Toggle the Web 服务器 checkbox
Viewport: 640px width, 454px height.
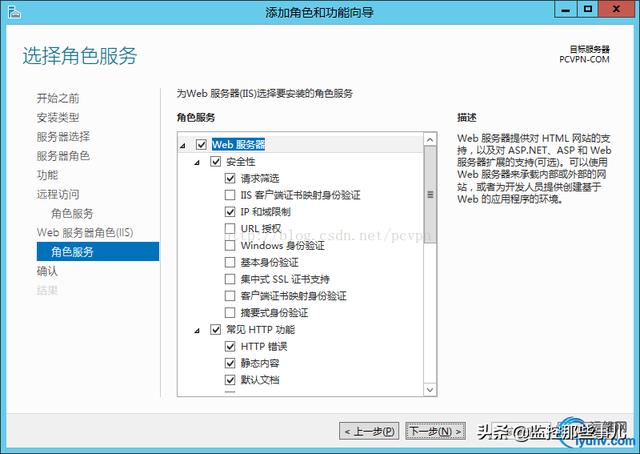[x=201, y=145]
